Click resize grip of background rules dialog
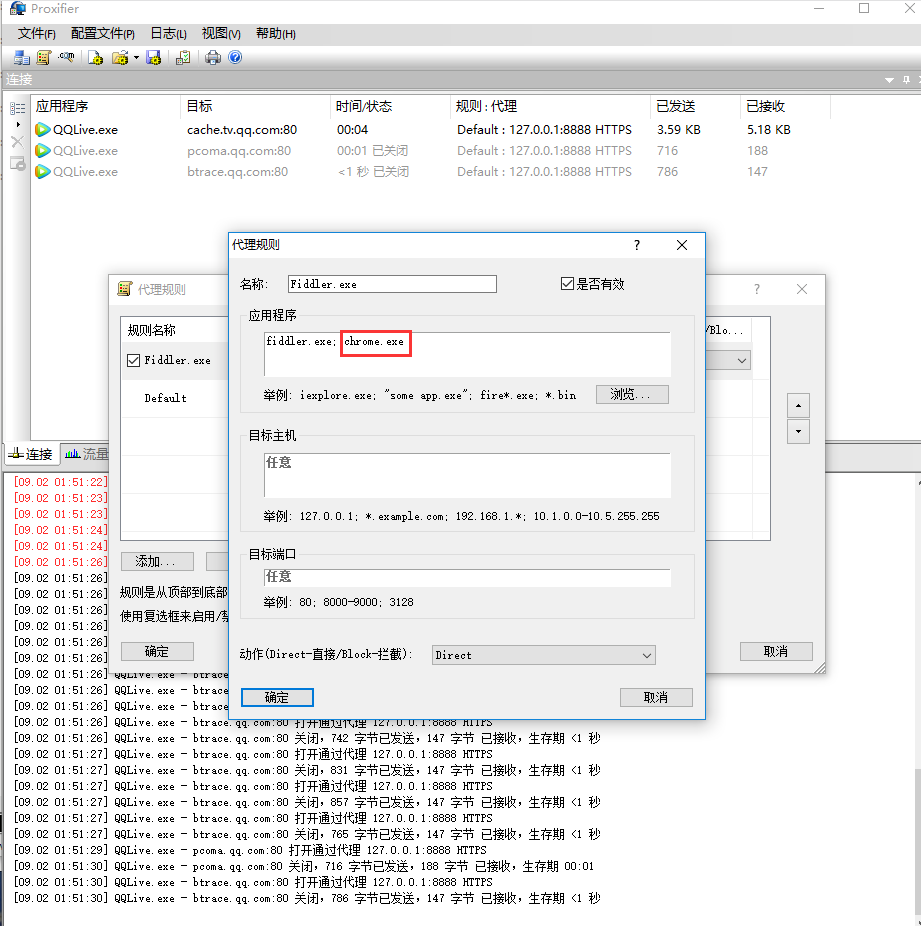The height and width of the screenshot is (926, 921). coord(819,668)
